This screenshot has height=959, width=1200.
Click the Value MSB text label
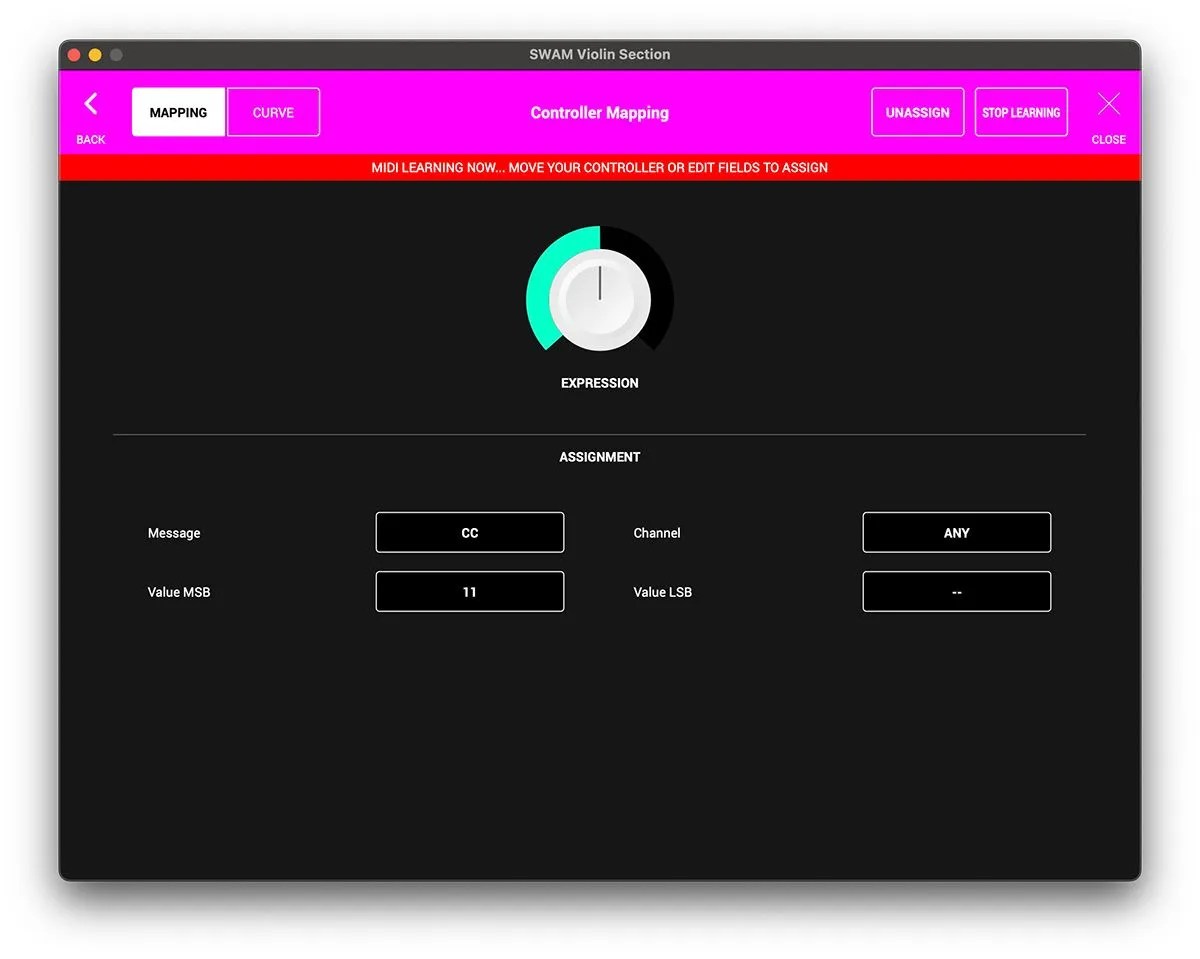point(179,592)
